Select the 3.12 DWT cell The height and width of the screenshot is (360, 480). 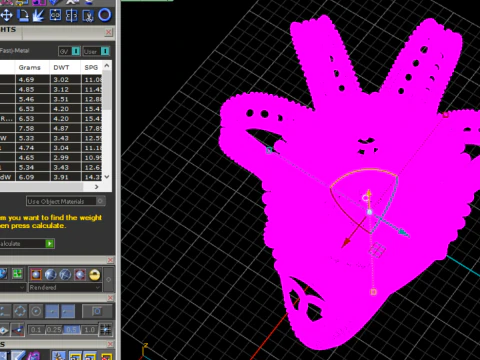click(x=65, y=89)
